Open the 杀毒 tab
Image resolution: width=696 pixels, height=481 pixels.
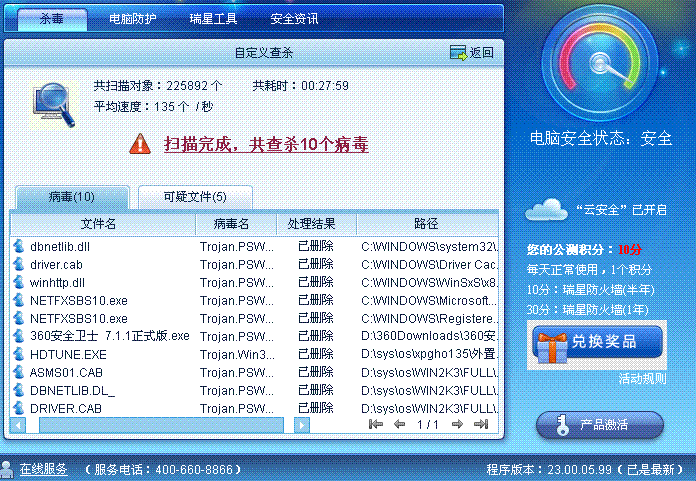click(52, 19)
